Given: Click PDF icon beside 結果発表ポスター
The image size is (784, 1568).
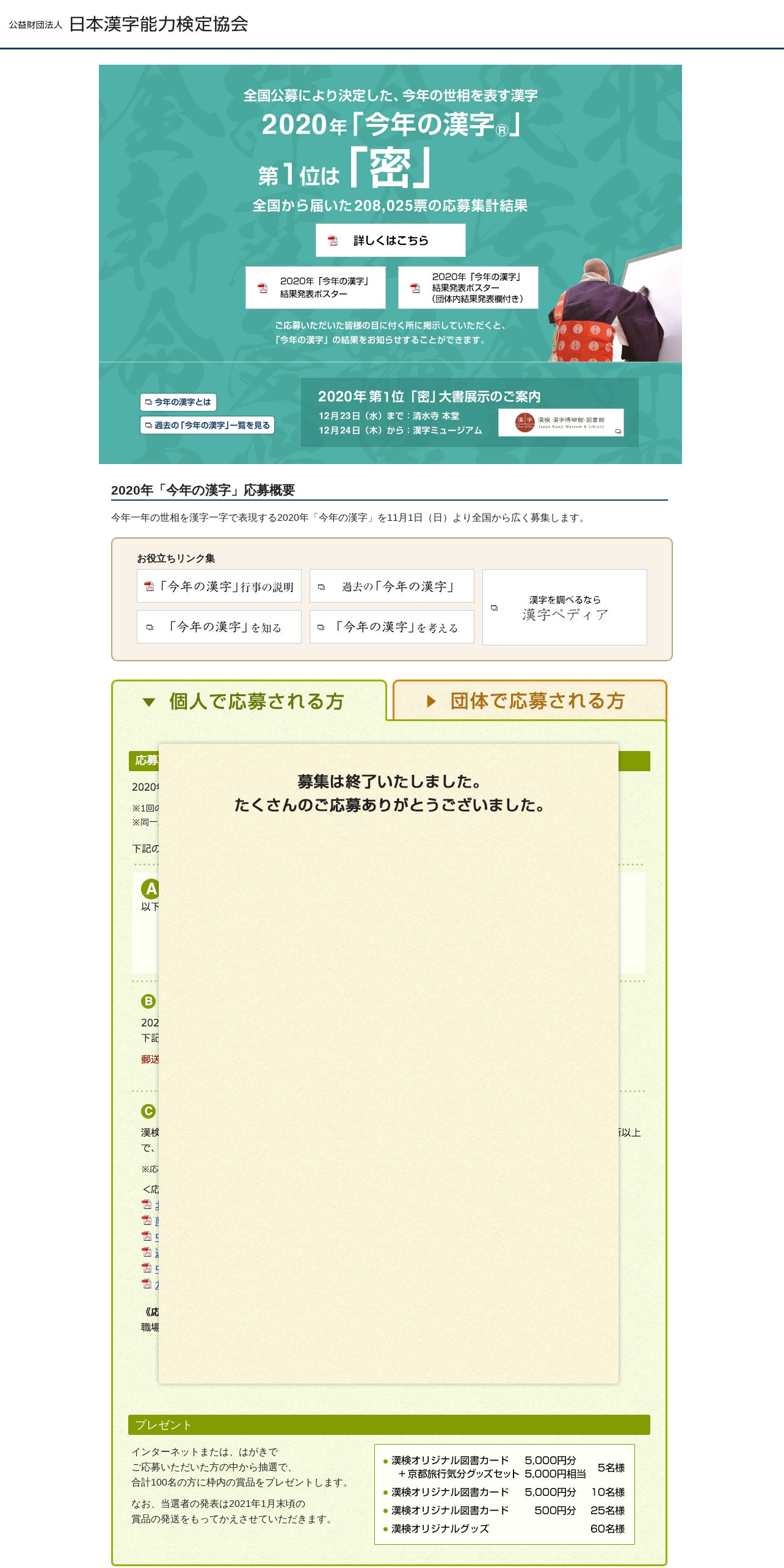Looking at the screenshot, I should click(x=263, y=288).
